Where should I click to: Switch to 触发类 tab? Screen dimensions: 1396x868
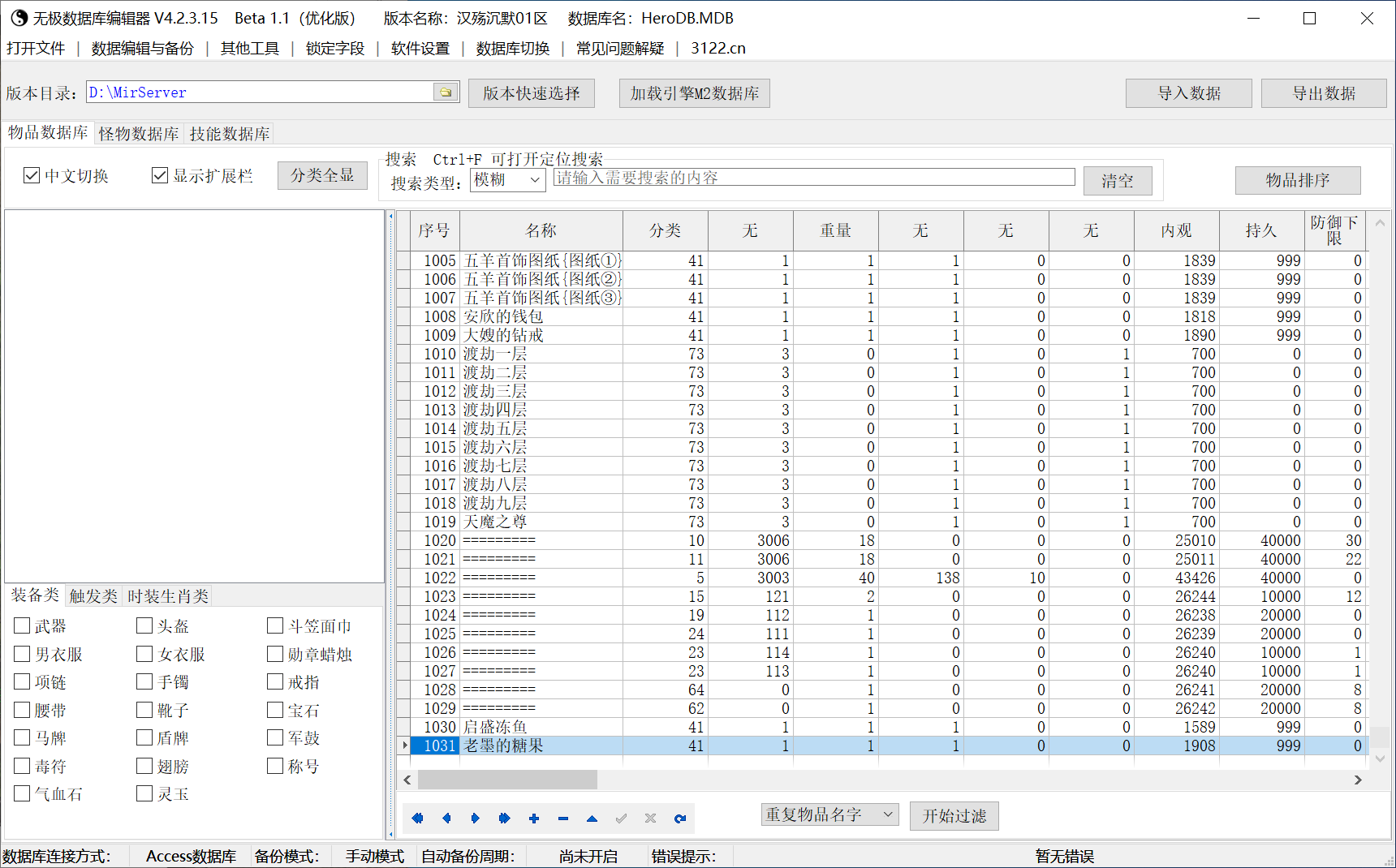pos(93,596)
